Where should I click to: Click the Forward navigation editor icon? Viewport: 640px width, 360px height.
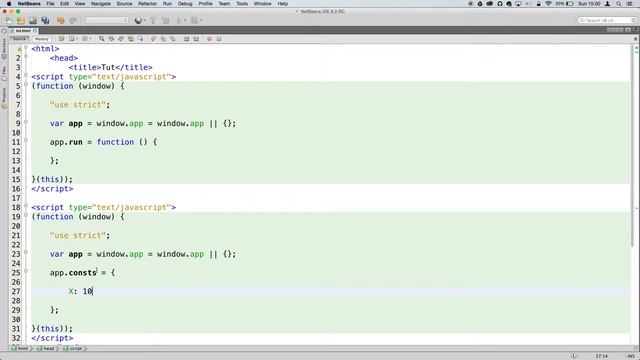point(86,39)
